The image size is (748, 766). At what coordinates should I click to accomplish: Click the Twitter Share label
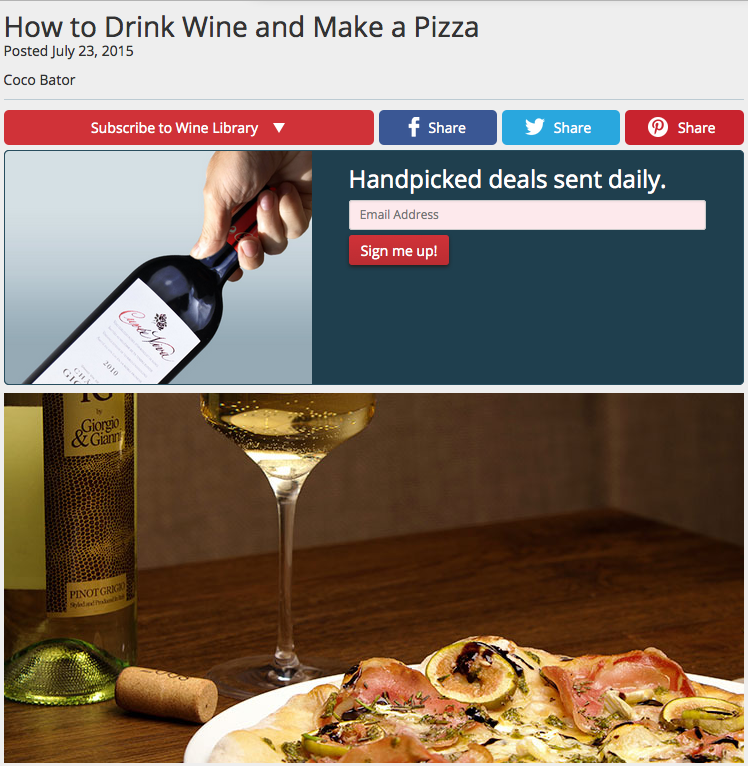(x=572, y=128)
